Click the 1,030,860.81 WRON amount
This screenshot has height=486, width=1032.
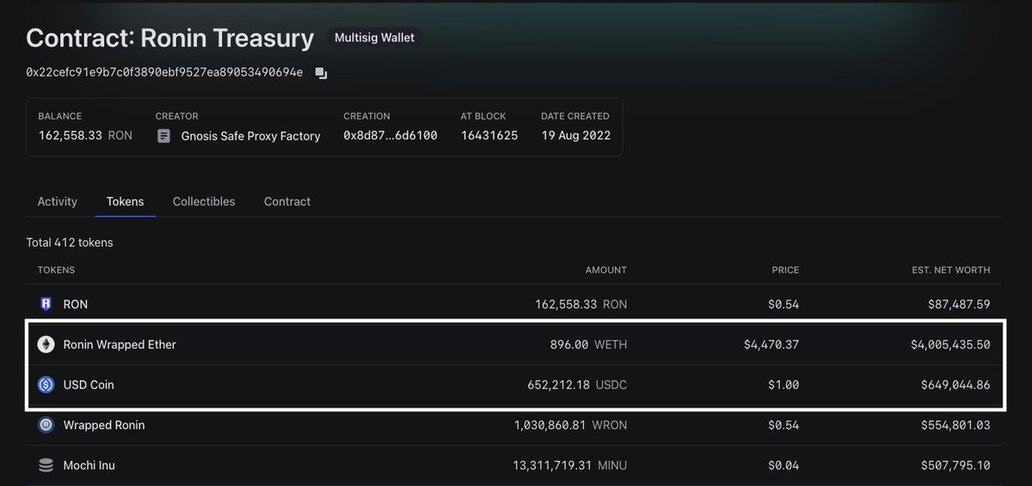tap(571, 425)
